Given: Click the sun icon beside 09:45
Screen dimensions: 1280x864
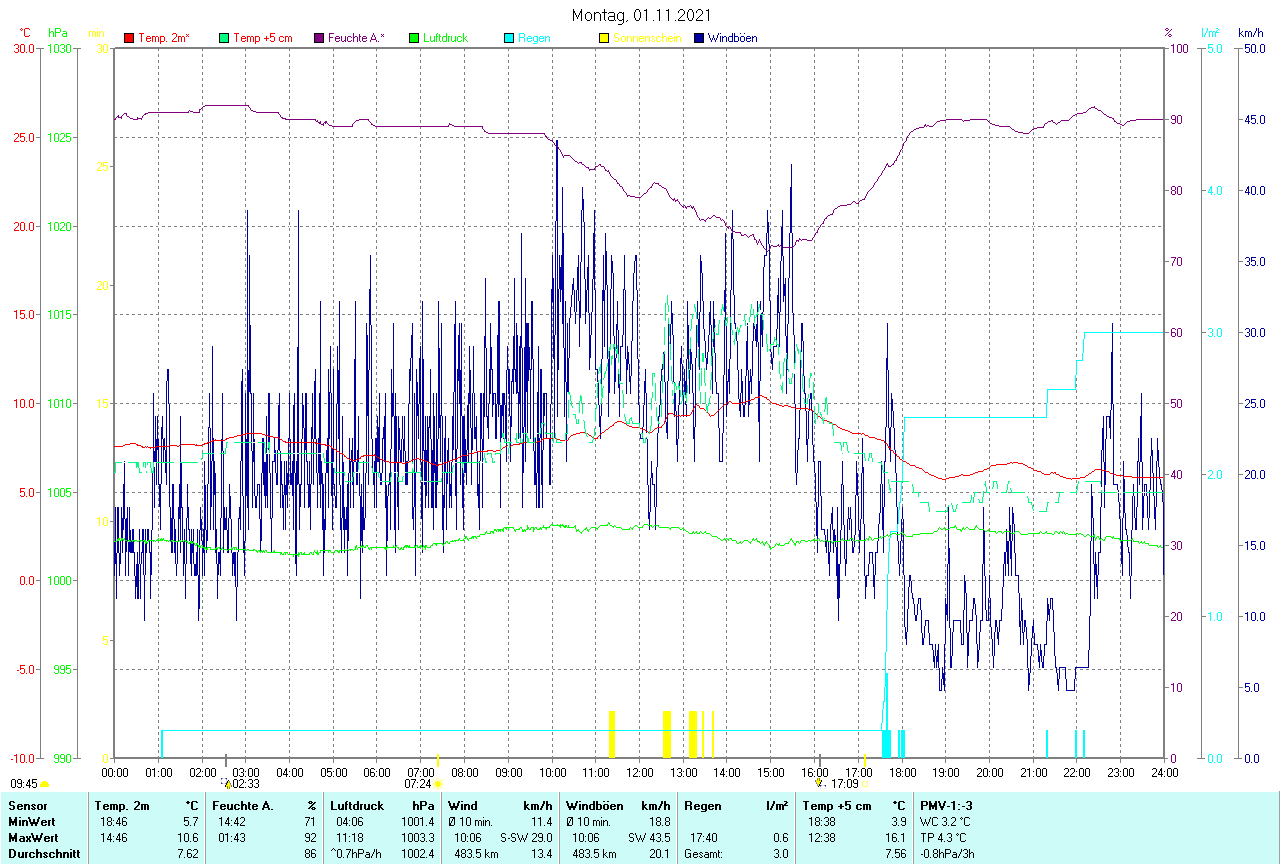Looking at the screenshot, I should (44, 785).
